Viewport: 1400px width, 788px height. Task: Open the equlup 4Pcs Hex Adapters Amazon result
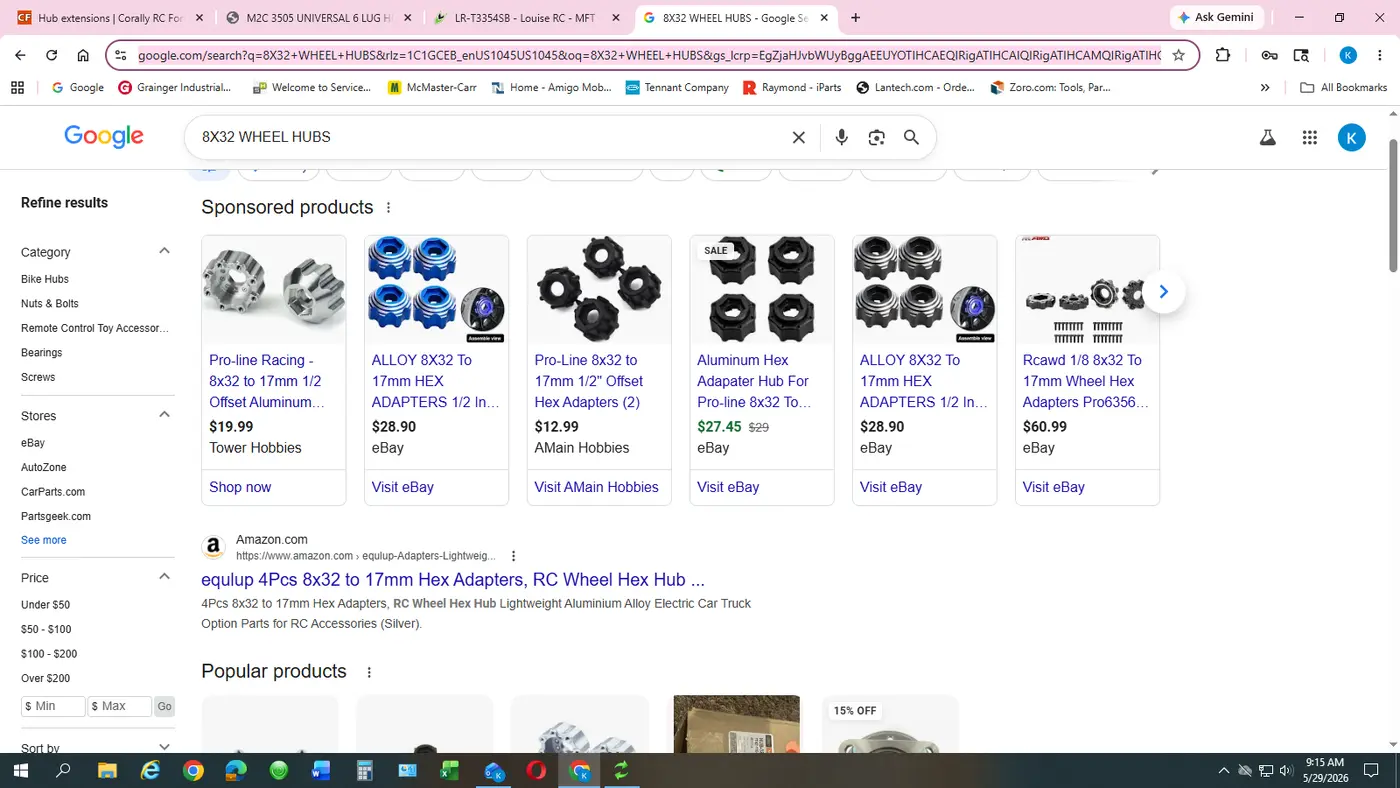(453, 579)
